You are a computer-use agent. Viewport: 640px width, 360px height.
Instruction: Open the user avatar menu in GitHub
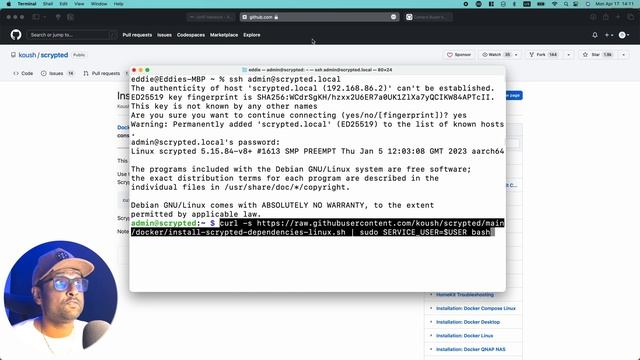(x=624, y=35)
